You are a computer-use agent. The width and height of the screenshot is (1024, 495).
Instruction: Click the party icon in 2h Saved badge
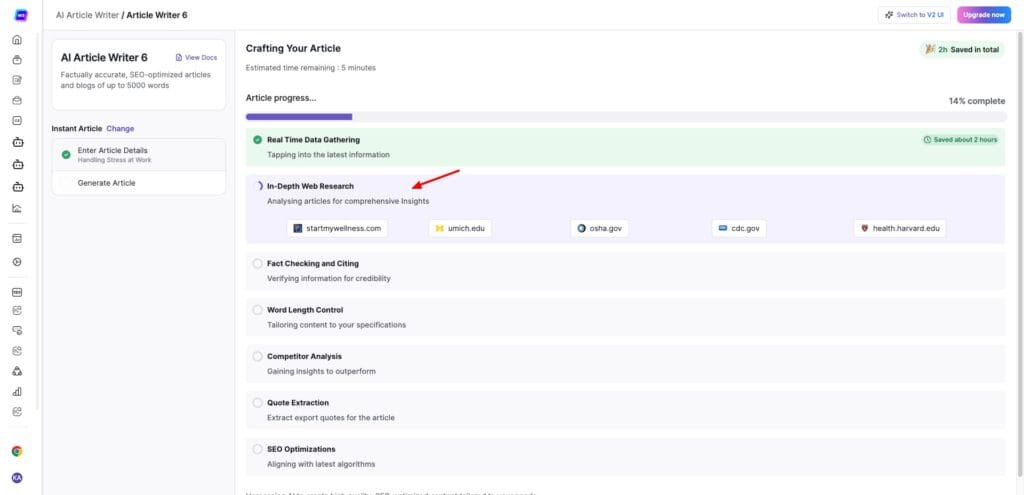930,50
